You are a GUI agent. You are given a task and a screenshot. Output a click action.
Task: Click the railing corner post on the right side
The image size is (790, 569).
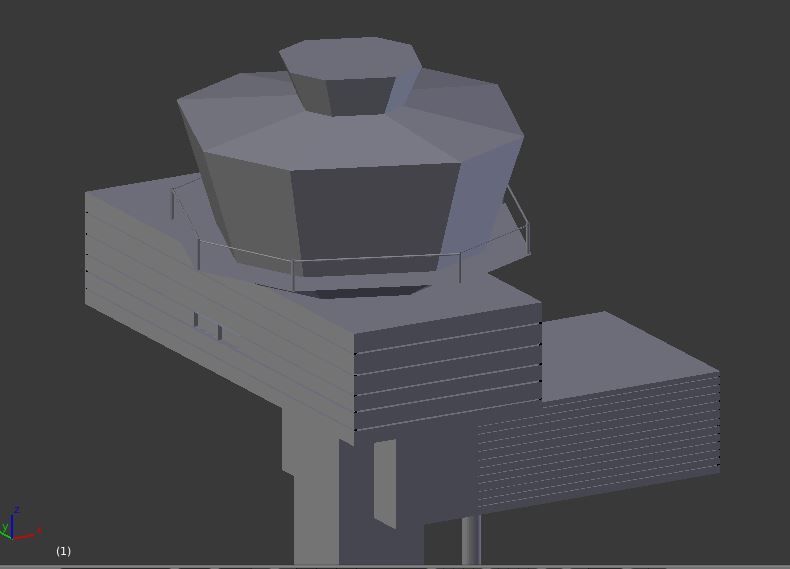point(526,236)
